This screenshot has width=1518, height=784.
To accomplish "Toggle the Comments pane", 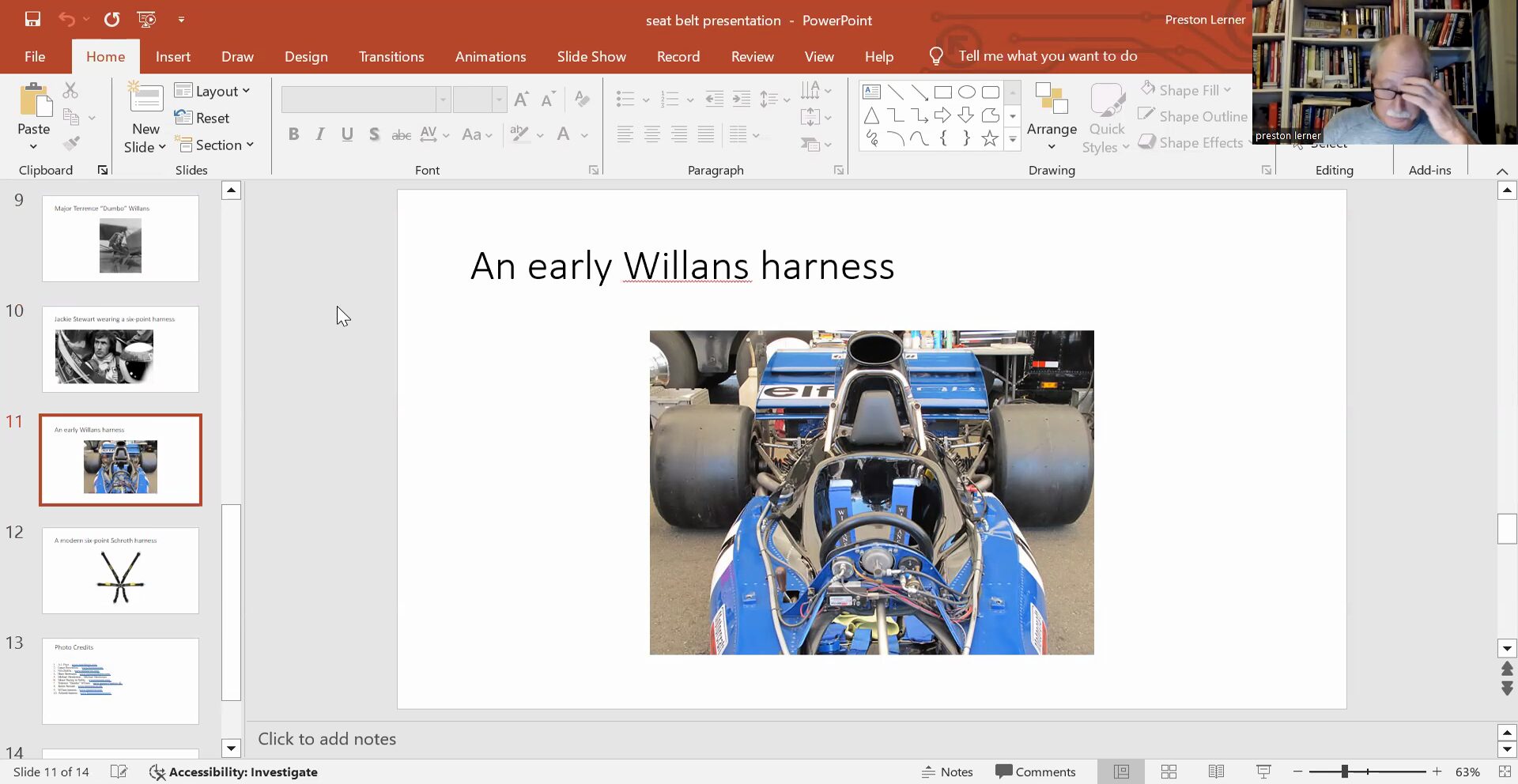I will point(1036,771).
